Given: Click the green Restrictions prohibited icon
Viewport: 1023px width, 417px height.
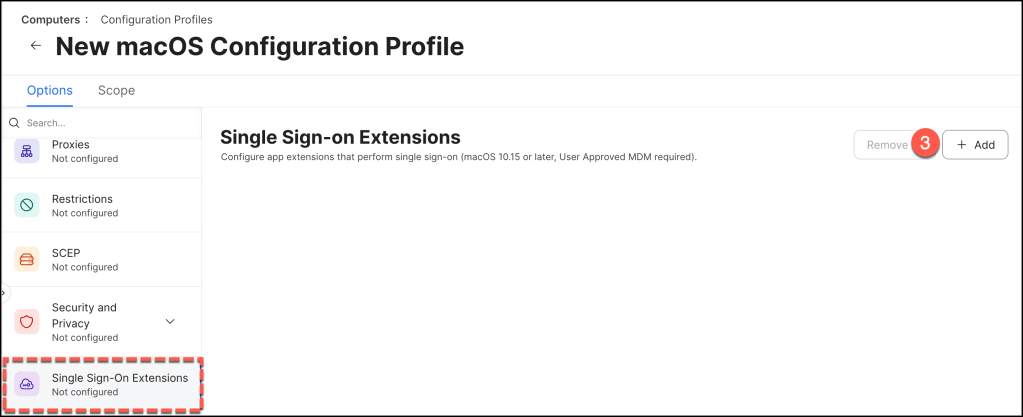Looking at the screenshot, I should pyautogui.click(x=27, y=205).
